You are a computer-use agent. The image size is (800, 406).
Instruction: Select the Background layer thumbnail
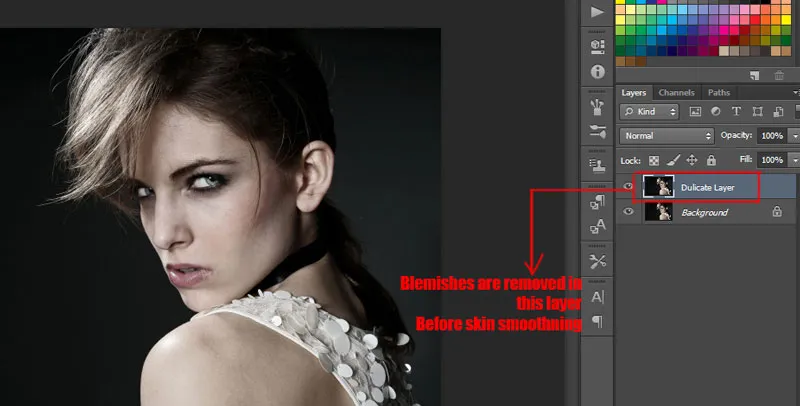659,211
